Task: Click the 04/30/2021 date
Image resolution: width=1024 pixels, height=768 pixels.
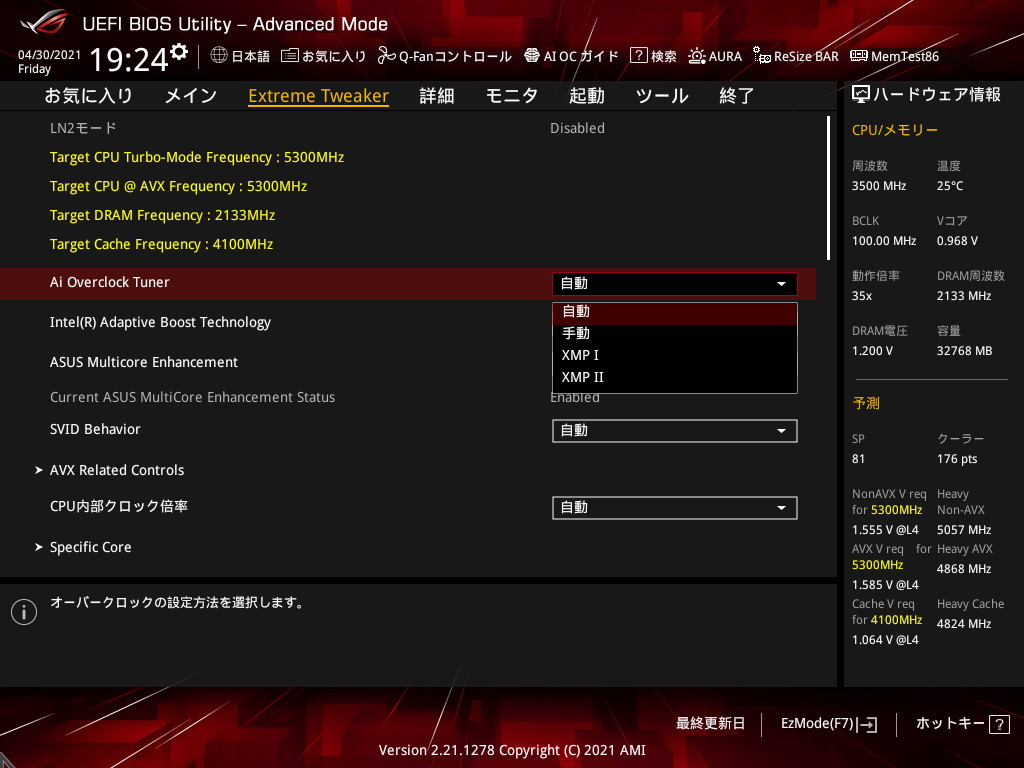Action: (x=49, y=55)
